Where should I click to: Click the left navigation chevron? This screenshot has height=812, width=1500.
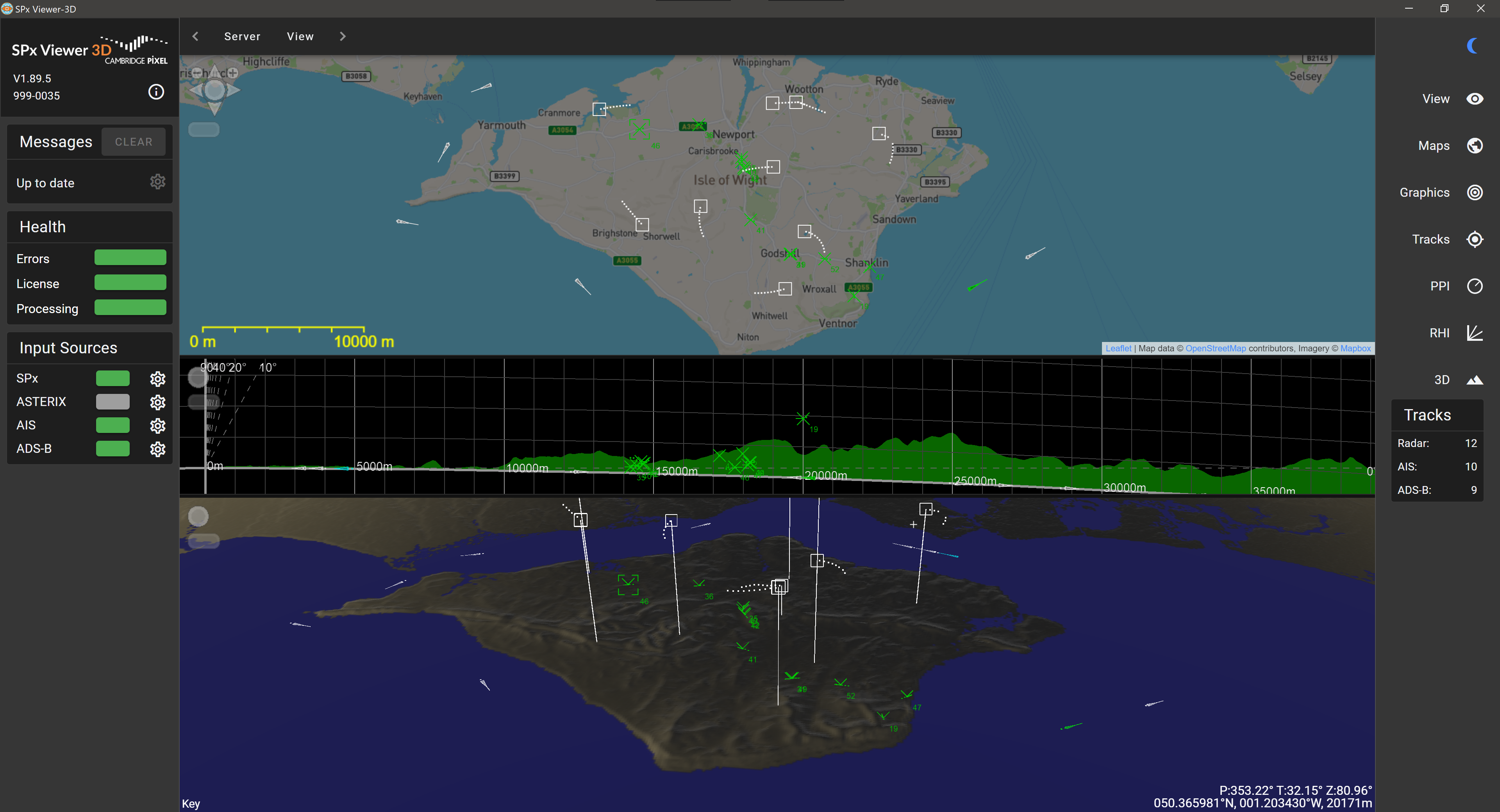(x=196, y=36)
